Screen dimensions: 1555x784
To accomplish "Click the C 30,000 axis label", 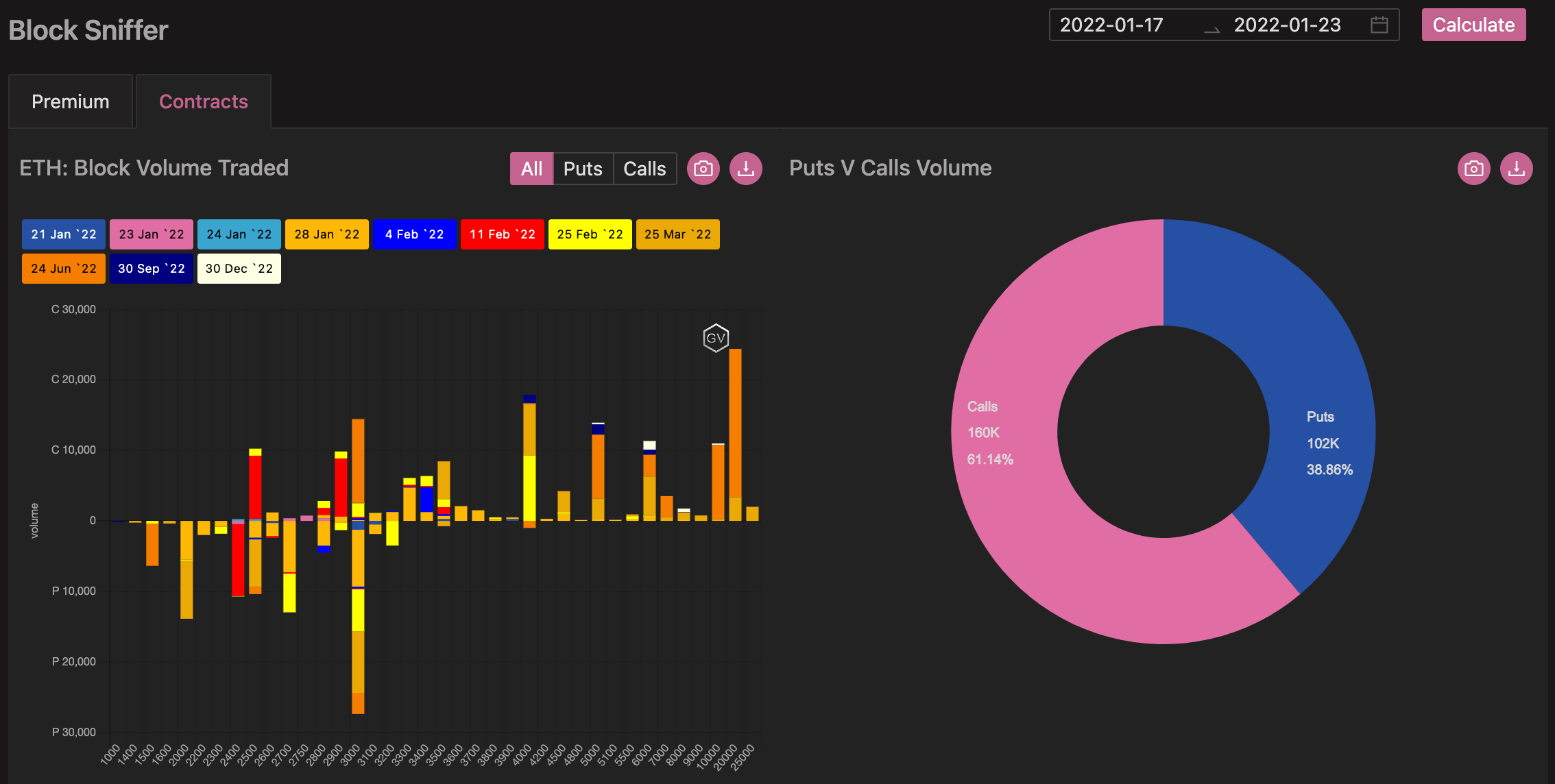I will click(x=73, y=309).
